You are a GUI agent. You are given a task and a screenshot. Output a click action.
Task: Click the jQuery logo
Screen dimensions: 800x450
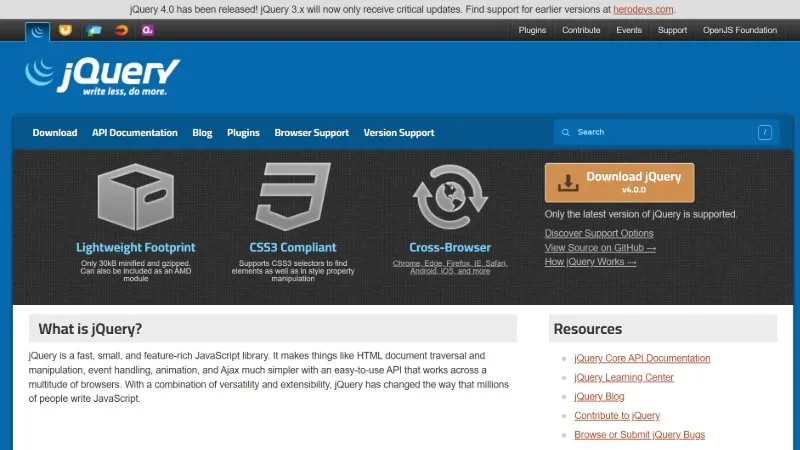point(103,77)
